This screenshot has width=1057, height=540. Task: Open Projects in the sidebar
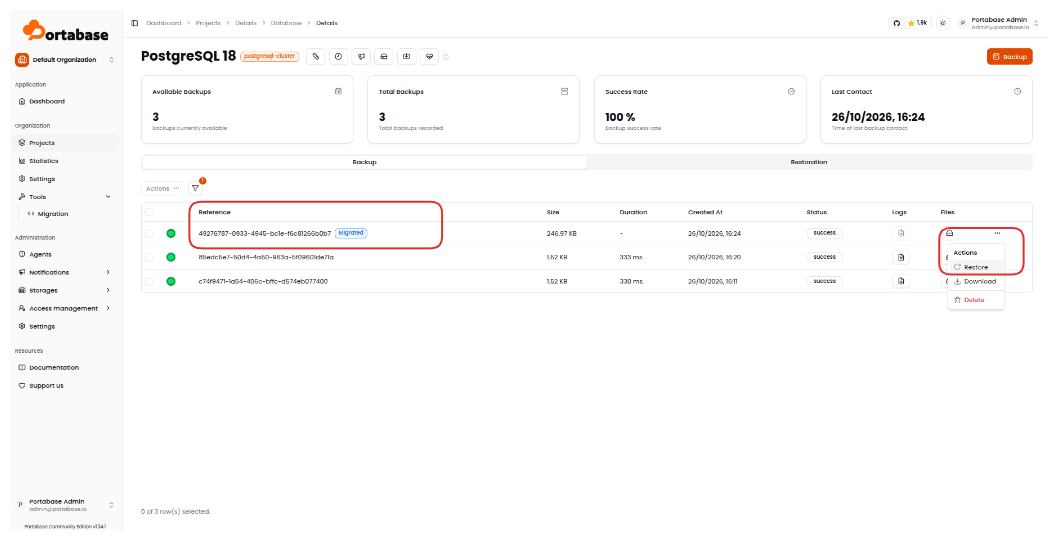[x=65, y=143]
